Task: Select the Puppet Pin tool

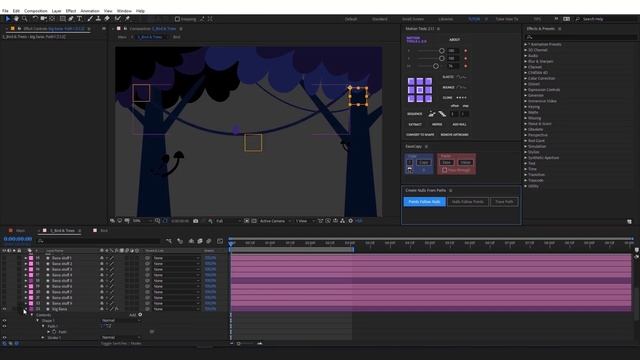Action: click(x=127, y=19)
